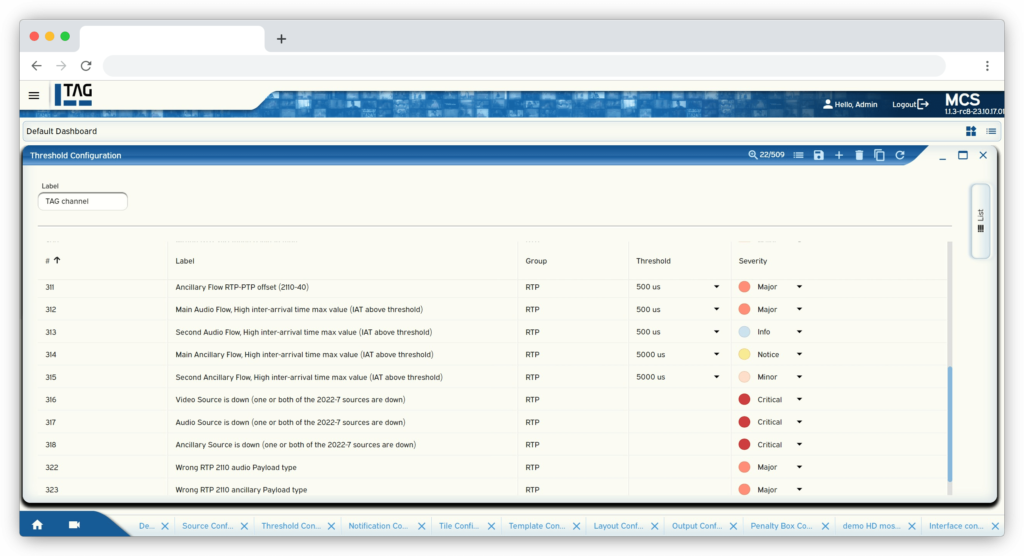Viewport: 1024px width, 556px height.
Task: Open severity dropdown for row 316 Critical
Action: coord(799,399)
